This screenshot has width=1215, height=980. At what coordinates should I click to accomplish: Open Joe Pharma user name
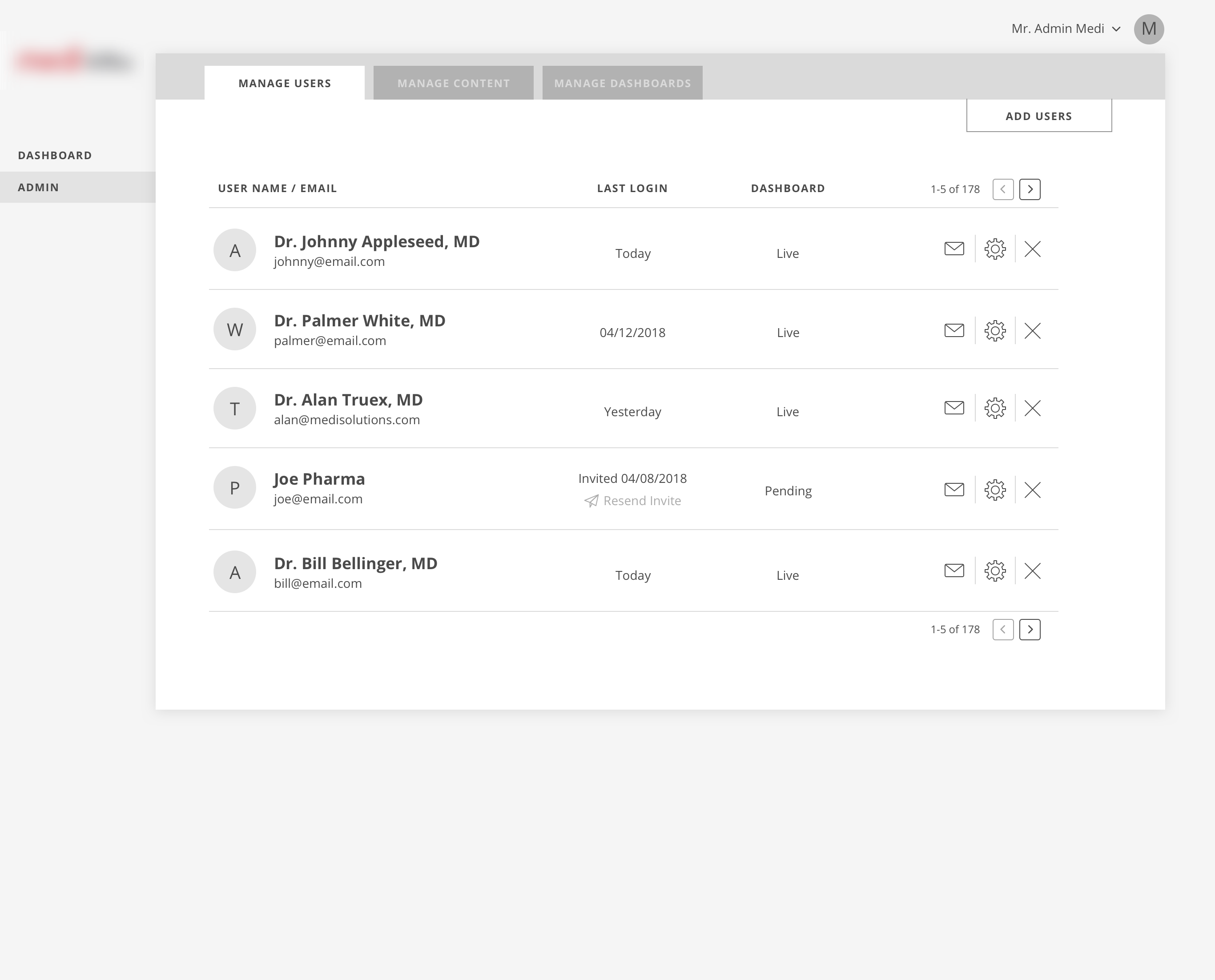coord(319,479)
